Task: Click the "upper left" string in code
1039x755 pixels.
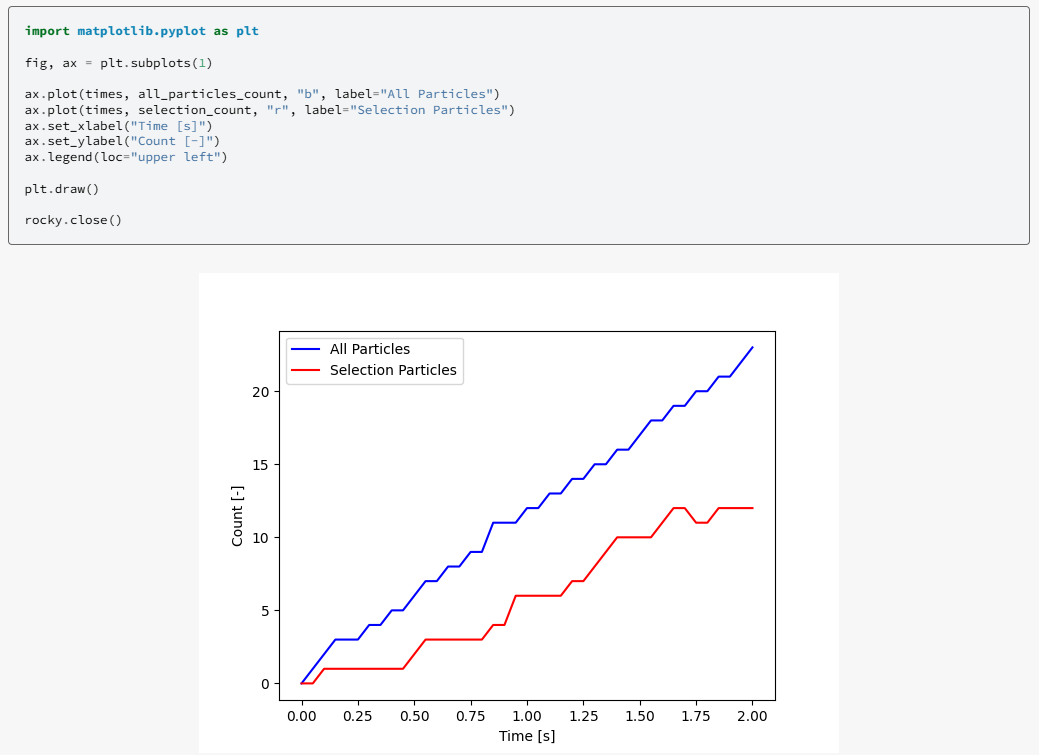Action: pyautogui.click(x=175, y=157)
